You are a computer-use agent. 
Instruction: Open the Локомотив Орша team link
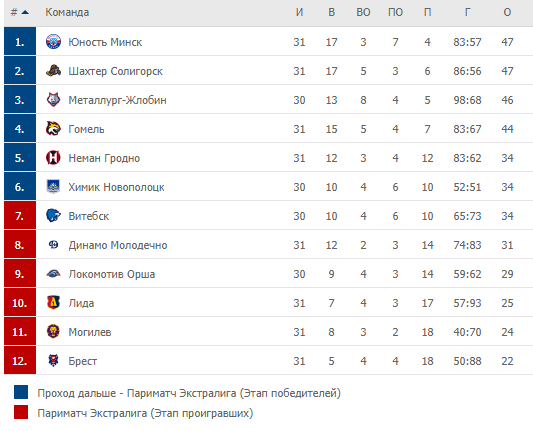112,274
